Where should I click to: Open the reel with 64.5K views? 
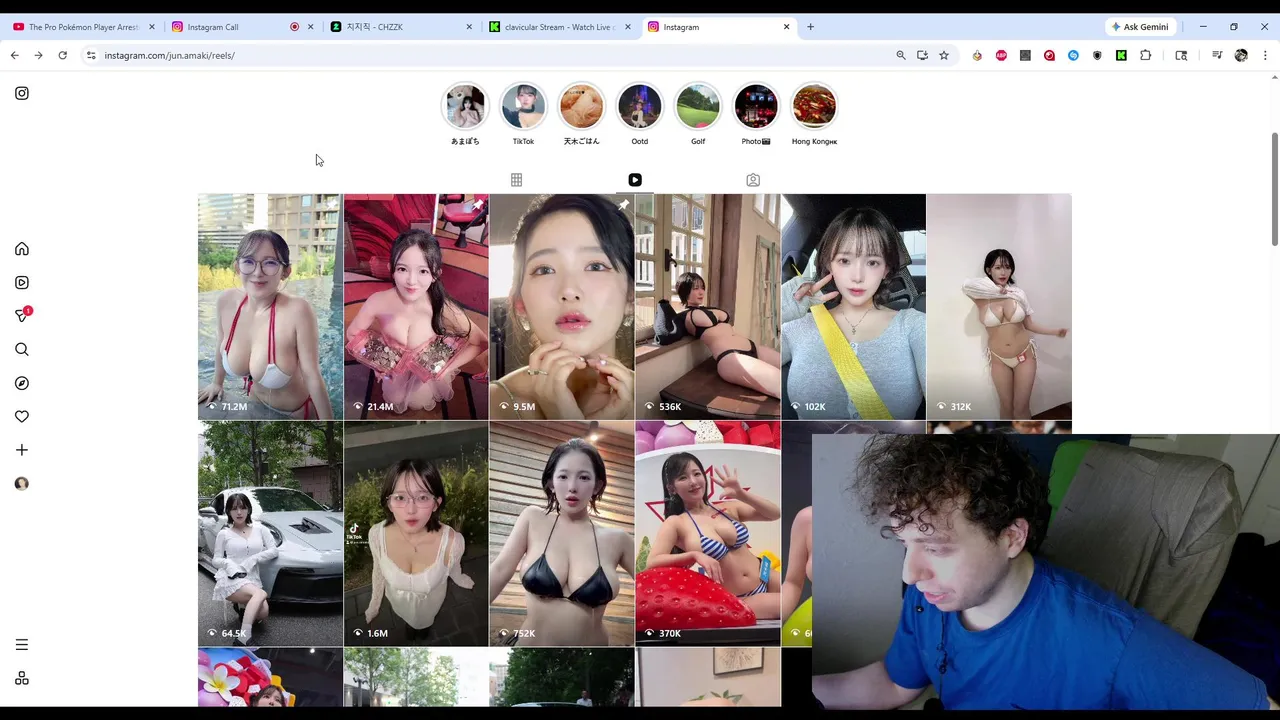270,533
